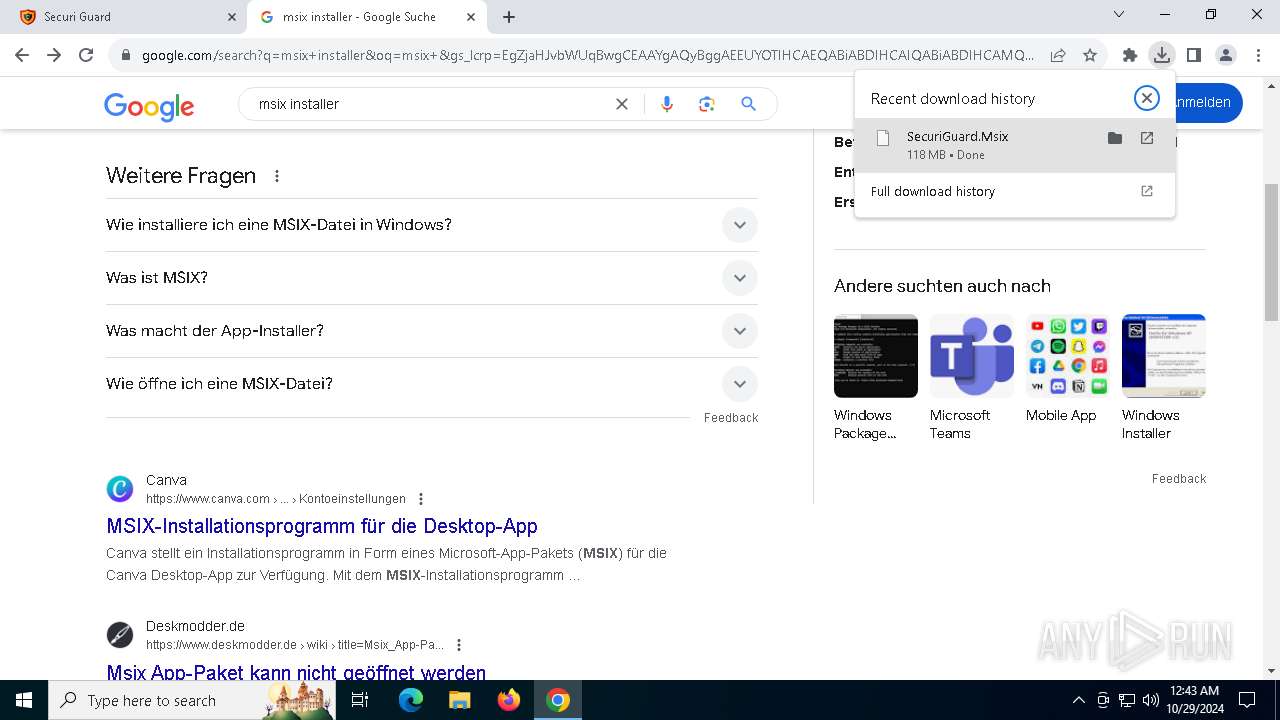This screenshot has width=1280, height=720.
Task: Expand 'Was macht der App-Installer?' question
Action: [432, 331]
